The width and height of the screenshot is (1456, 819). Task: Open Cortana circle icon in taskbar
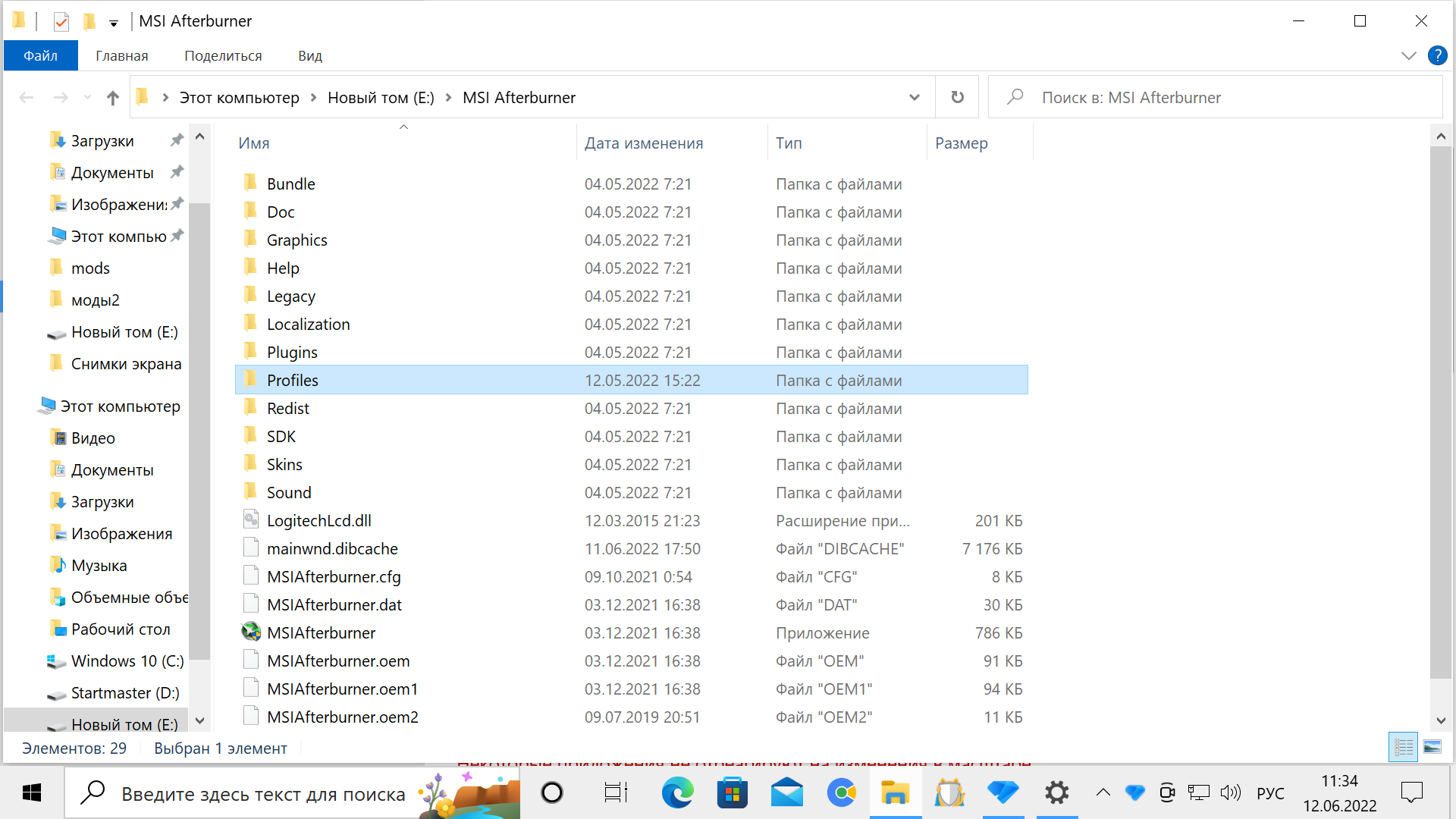pyautogui.click(x=552, y=793)
